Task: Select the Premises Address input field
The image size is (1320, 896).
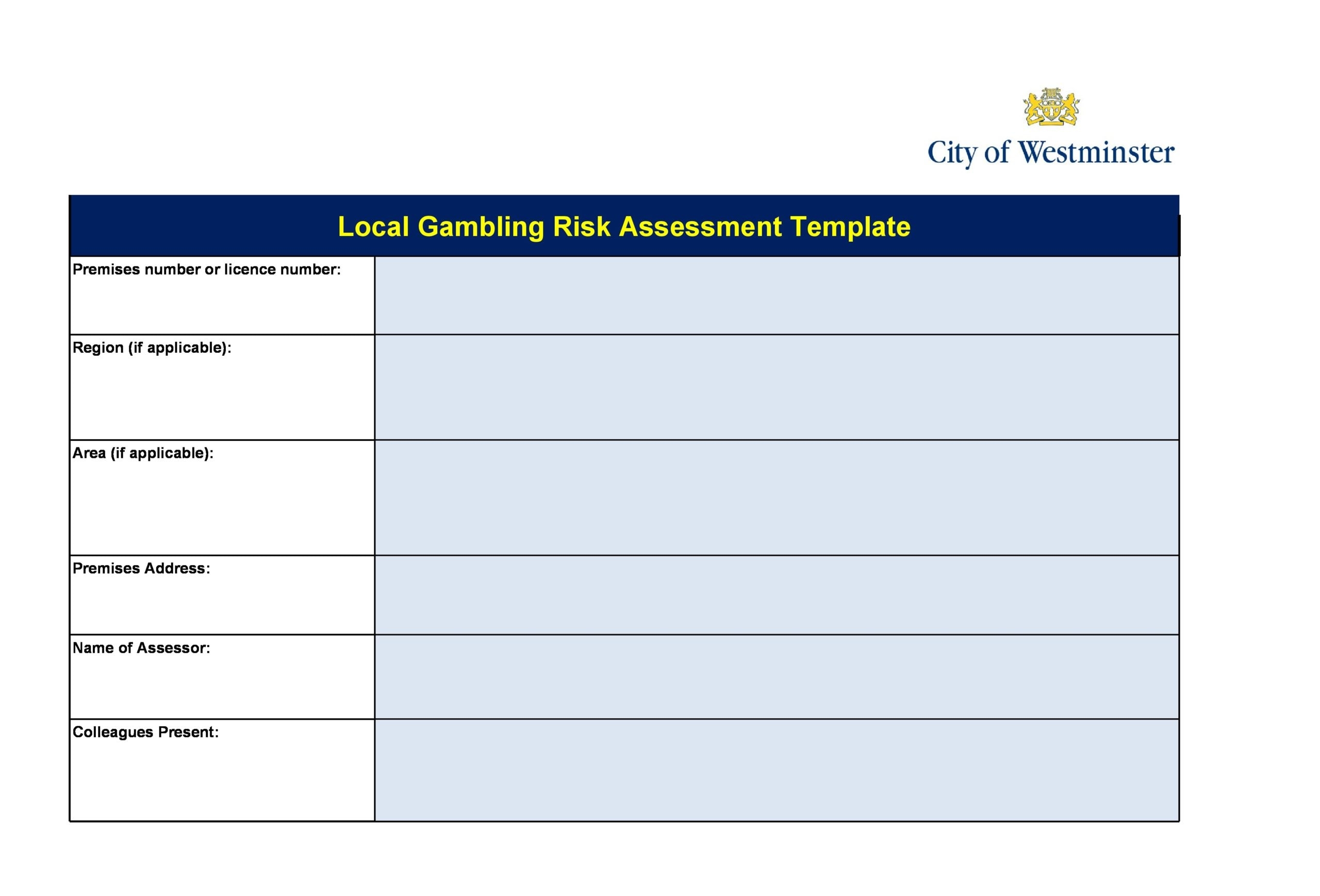Action: tap(777, 595)
